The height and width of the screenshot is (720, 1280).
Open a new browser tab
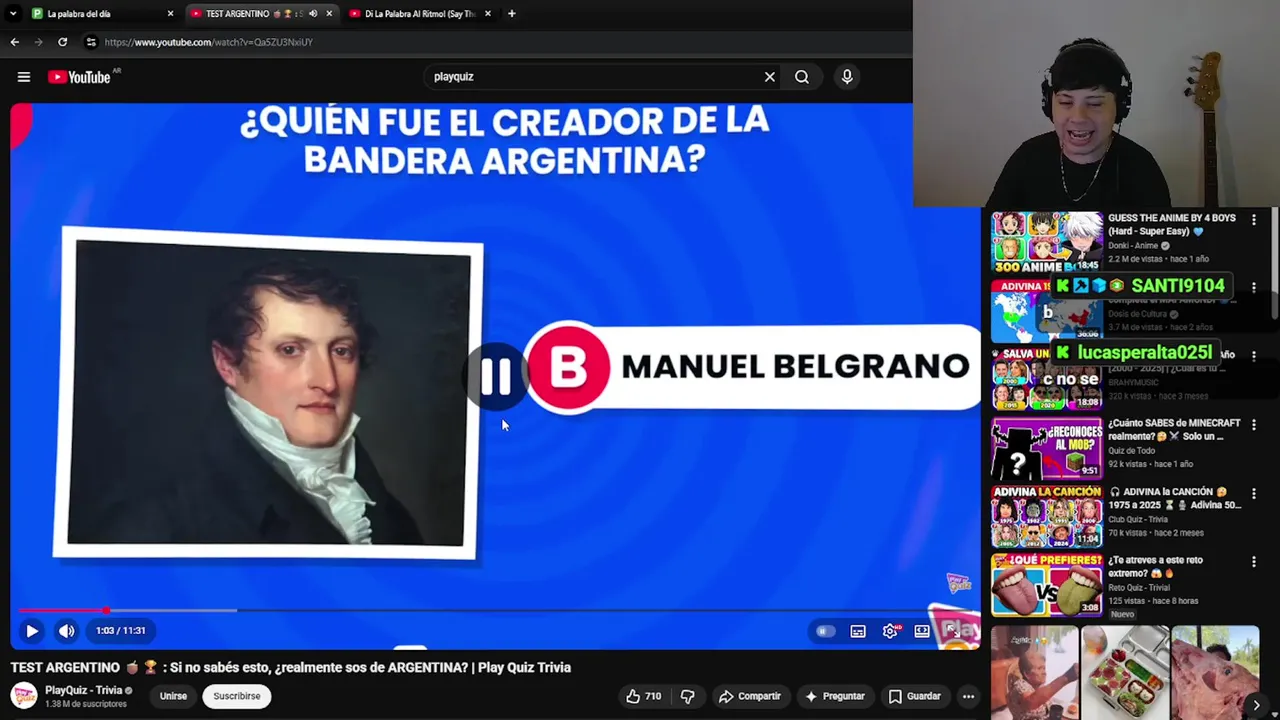point(511,14)
